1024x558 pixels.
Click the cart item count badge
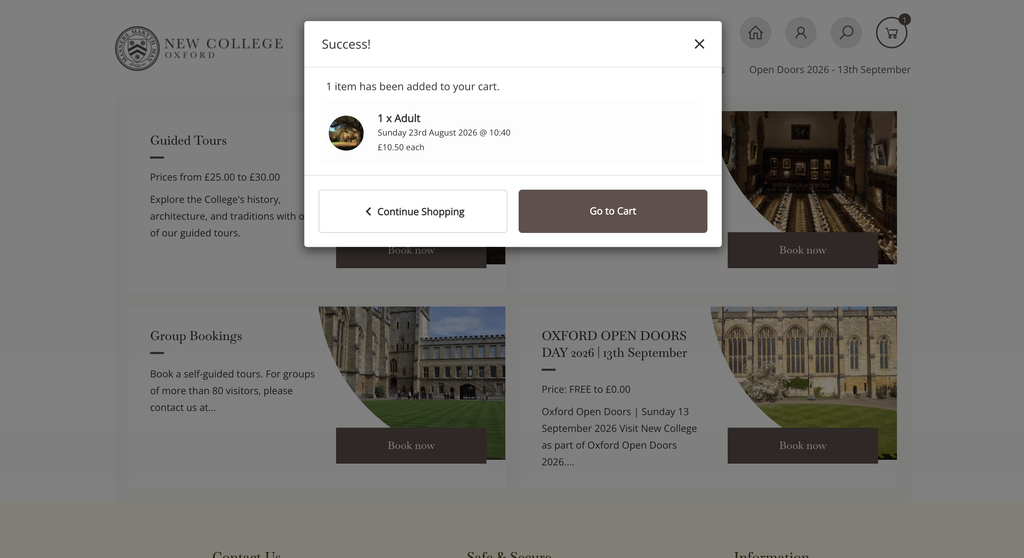click(x=904, y=20)
